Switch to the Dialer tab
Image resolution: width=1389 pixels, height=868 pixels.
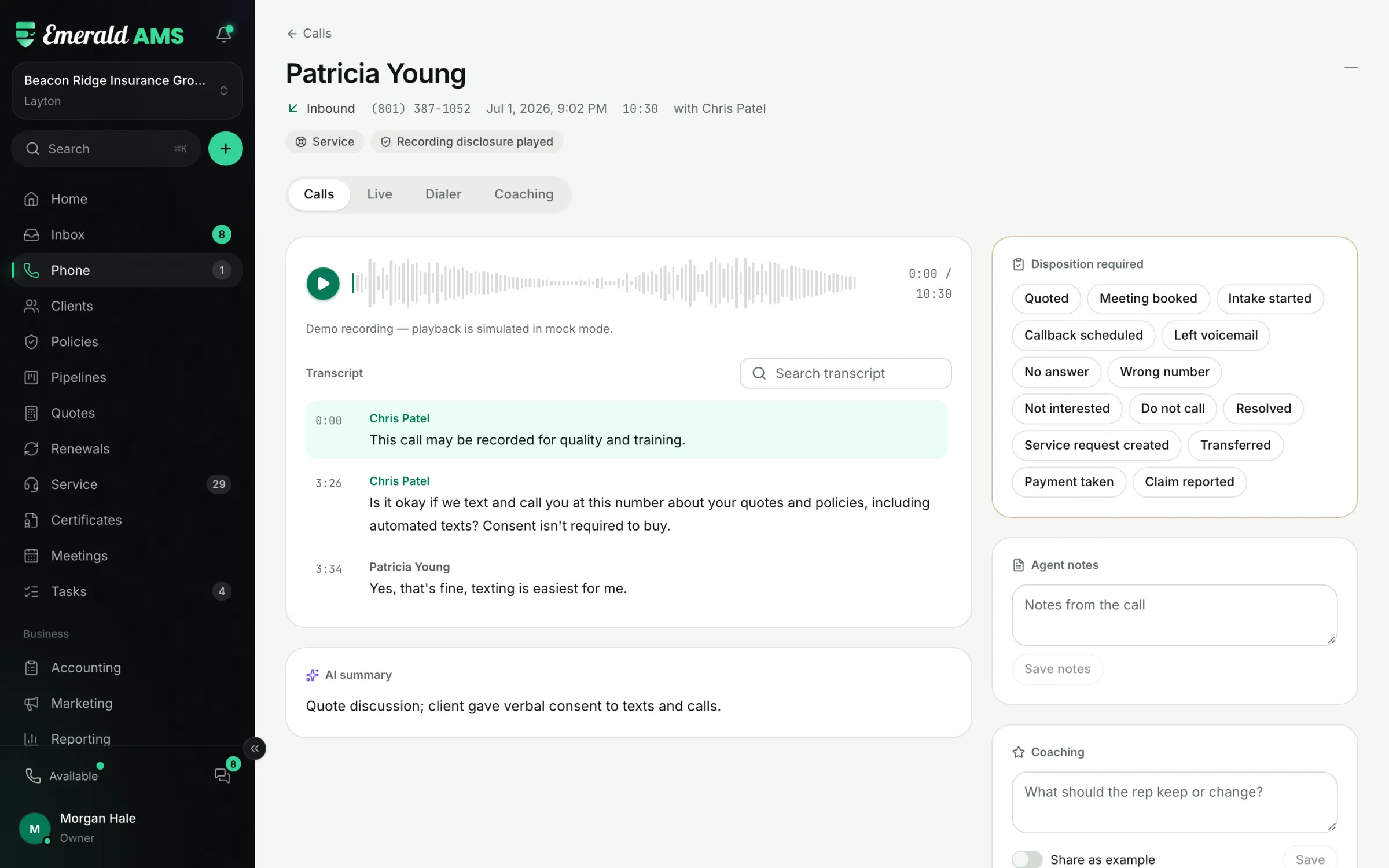click(x=443, y=194)
